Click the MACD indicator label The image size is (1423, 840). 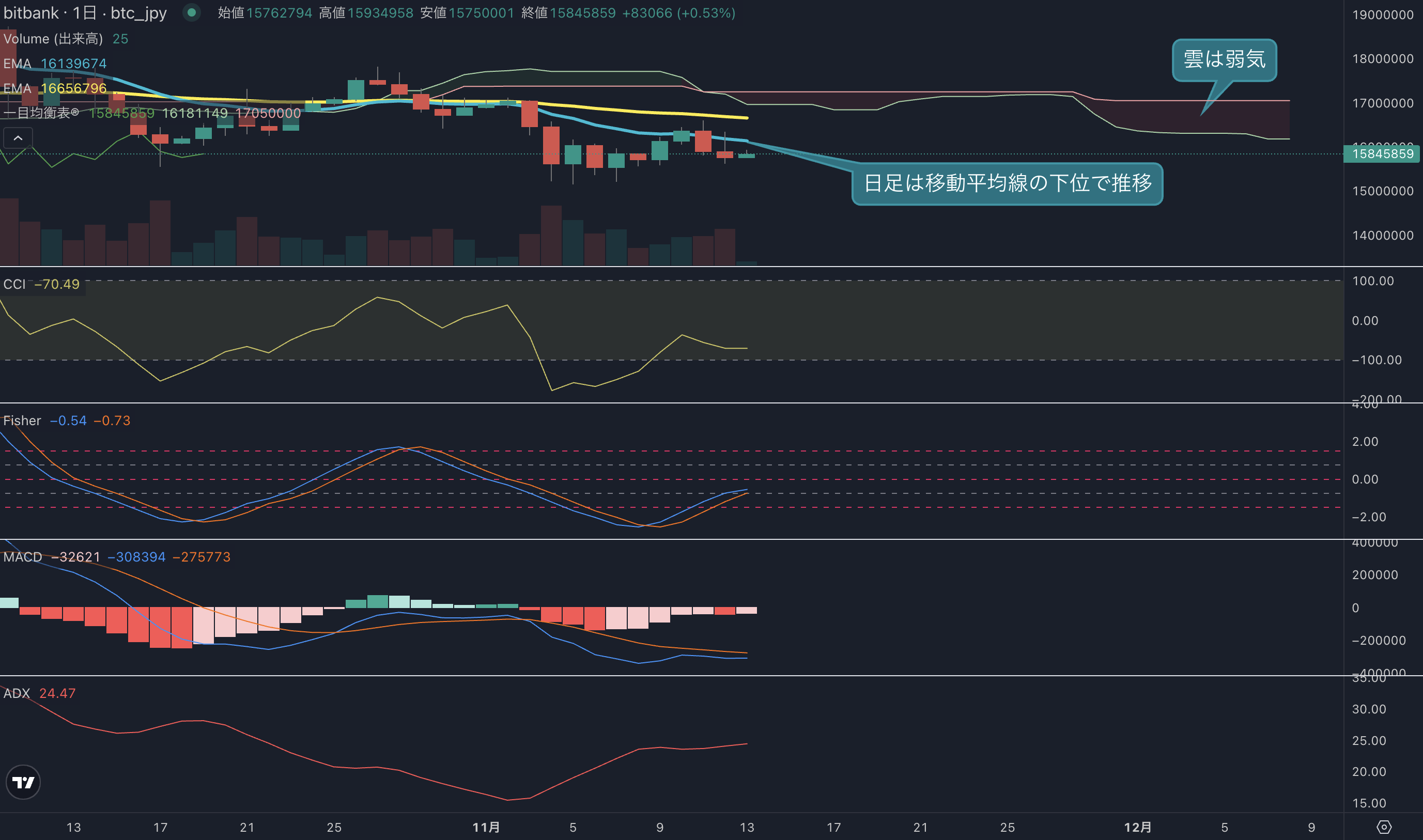click(23, 557)
